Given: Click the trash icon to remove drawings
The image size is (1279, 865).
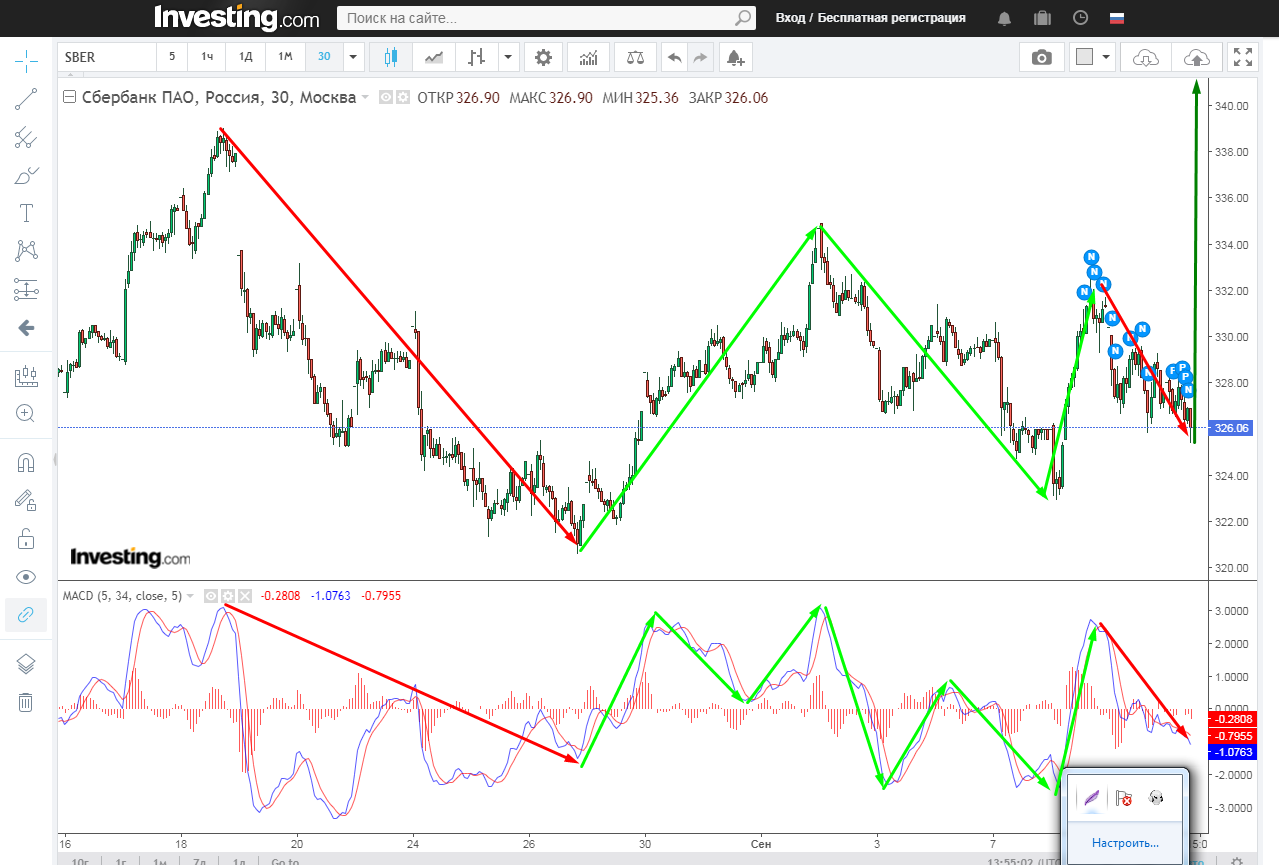Looking at the screenshot, I should (26, 702).
